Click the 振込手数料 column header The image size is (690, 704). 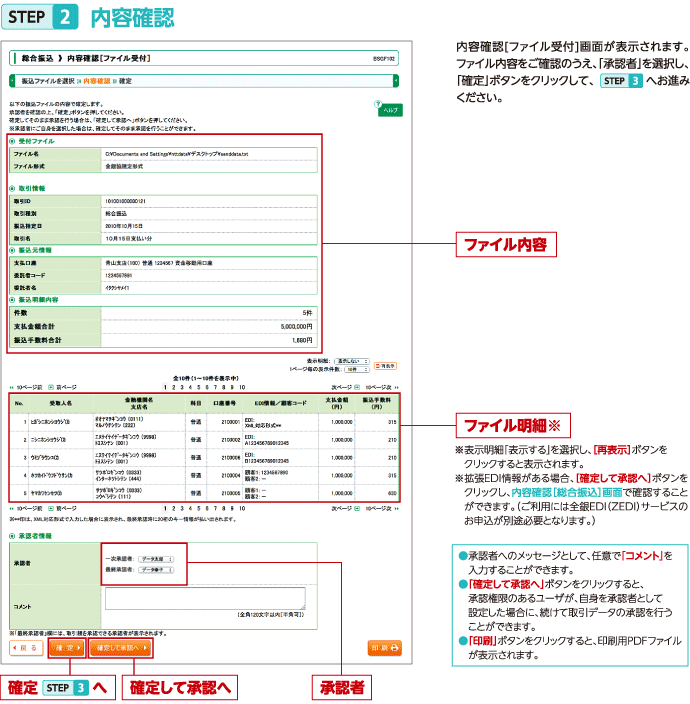coord(377,403)
